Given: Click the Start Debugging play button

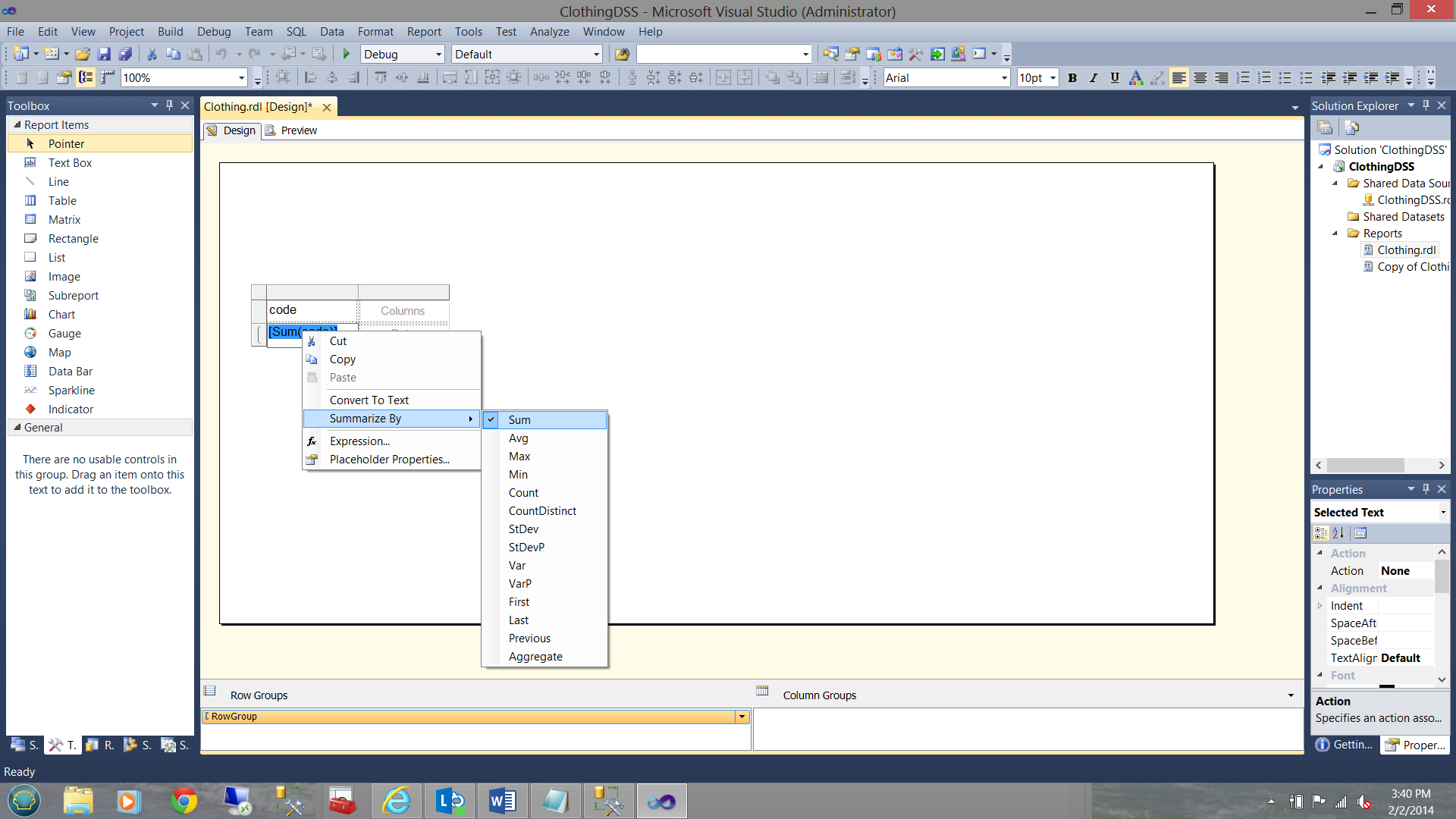Looking at the screenshot, I should pyautogui.click(x=346, y=54).
